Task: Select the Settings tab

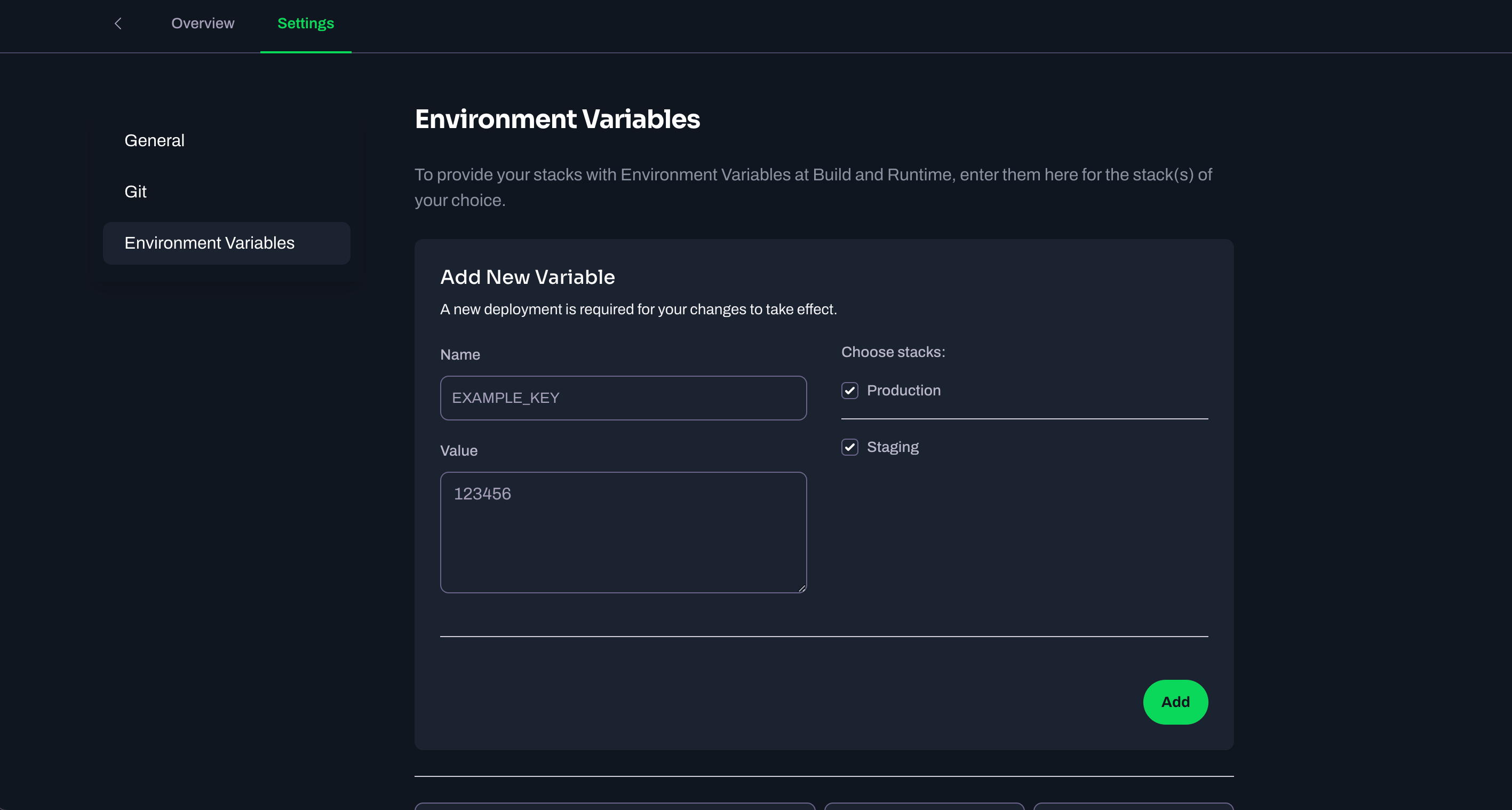Action: point(306,23)
